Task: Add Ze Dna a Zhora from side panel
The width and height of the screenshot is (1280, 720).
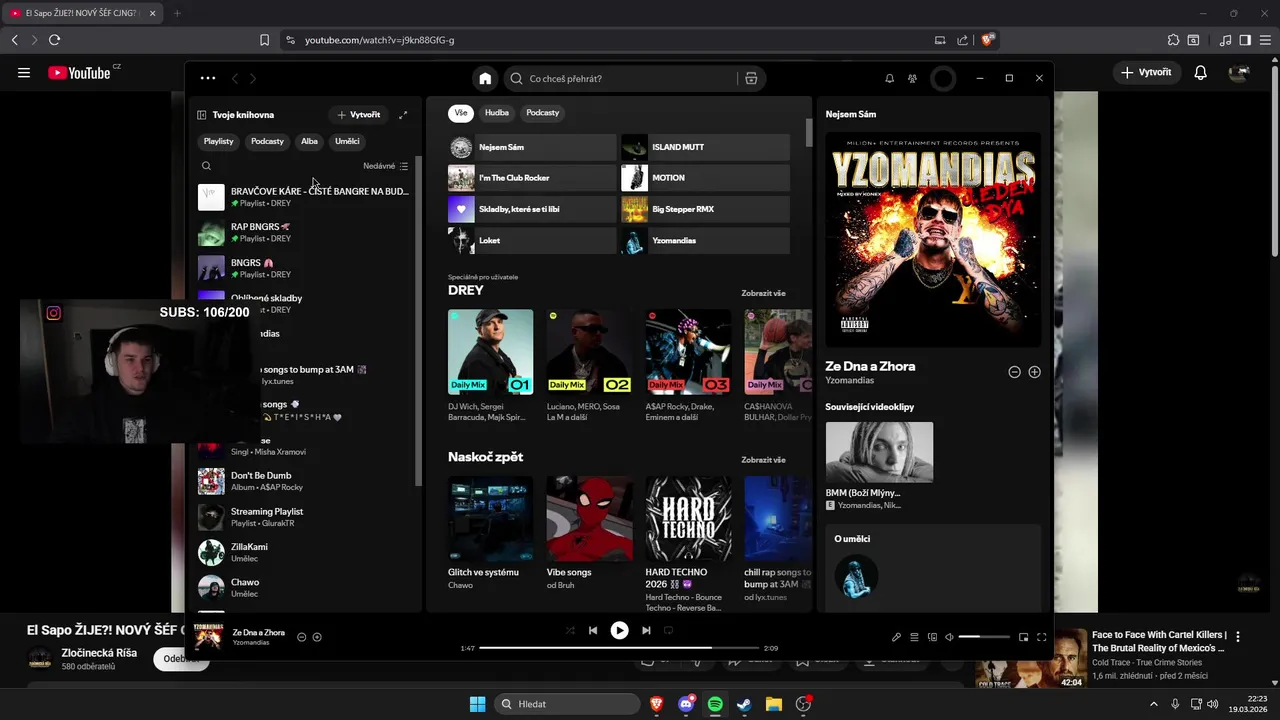Action: [1034, 372]
